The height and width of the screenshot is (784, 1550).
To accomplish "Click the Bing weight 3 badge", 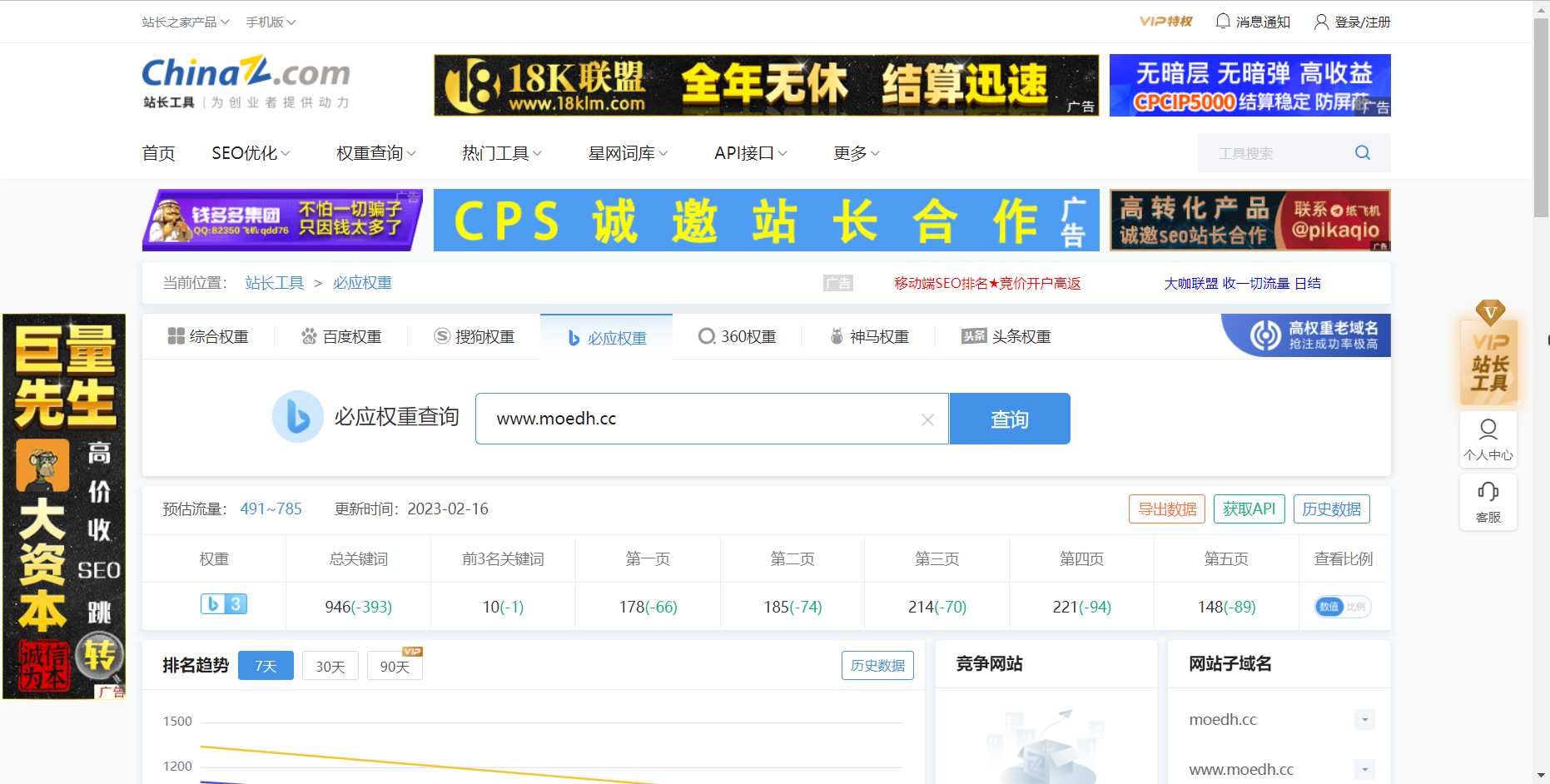I will tap(224, 604).
